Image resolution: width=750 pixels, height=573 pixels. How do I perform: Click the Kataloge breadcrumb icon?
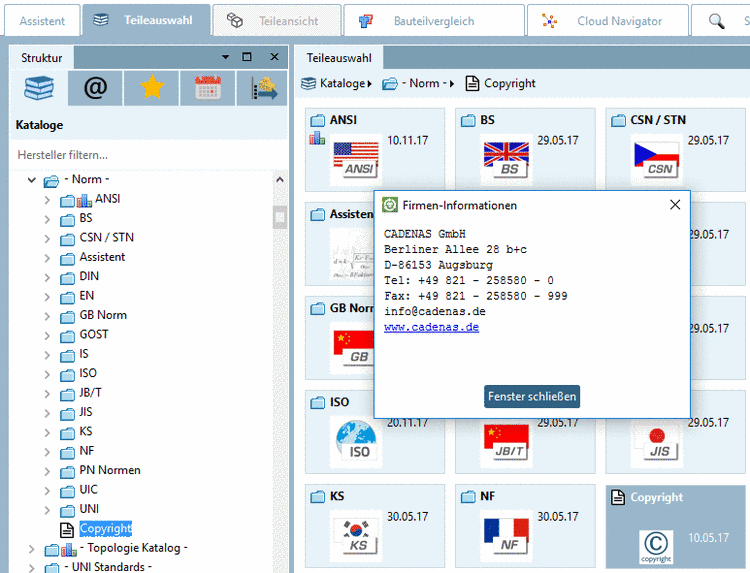(x=309, y=83)
